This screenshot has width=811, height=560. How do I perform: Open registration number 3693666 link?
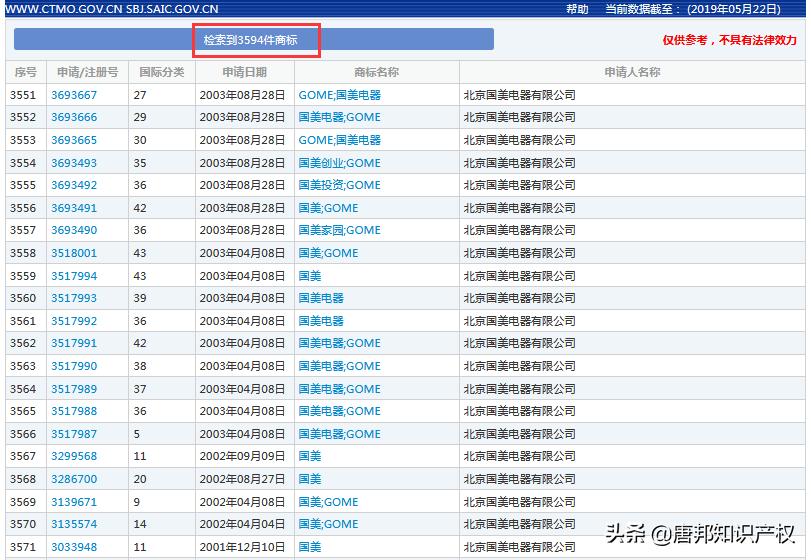[x=74, y=117]
